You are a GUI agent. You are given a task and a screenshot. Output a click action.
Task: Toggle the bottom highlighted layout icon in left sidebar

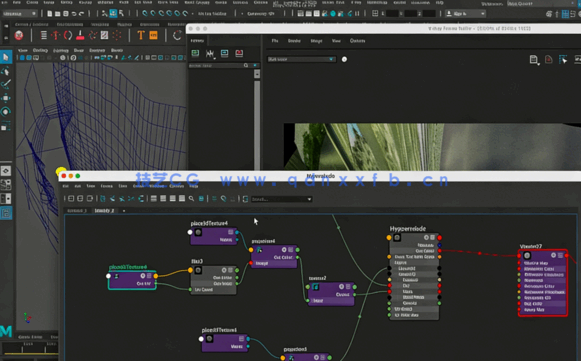(6, 213)
